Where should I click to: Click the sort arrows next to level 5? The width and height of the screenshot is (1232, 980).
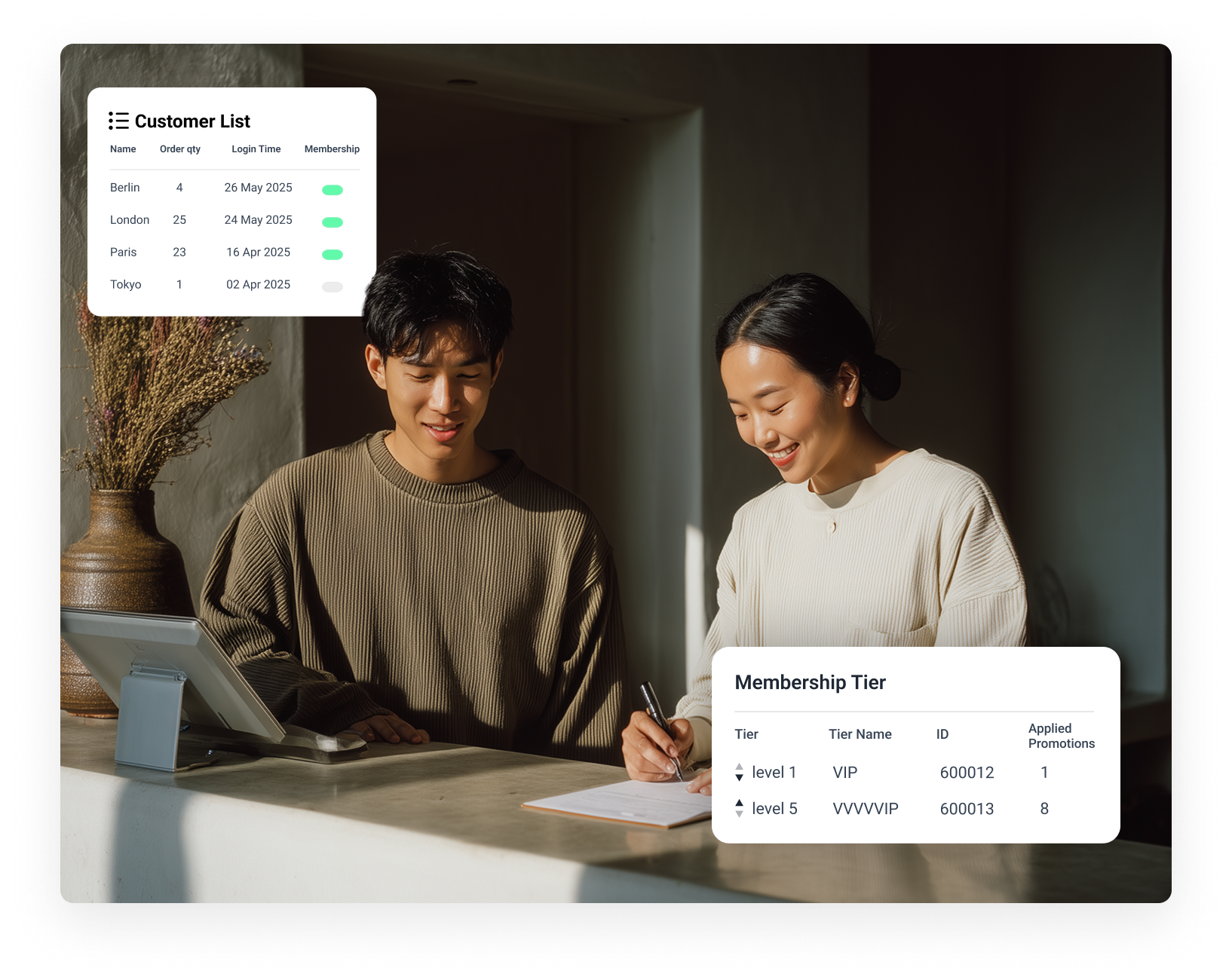(739, 808)
